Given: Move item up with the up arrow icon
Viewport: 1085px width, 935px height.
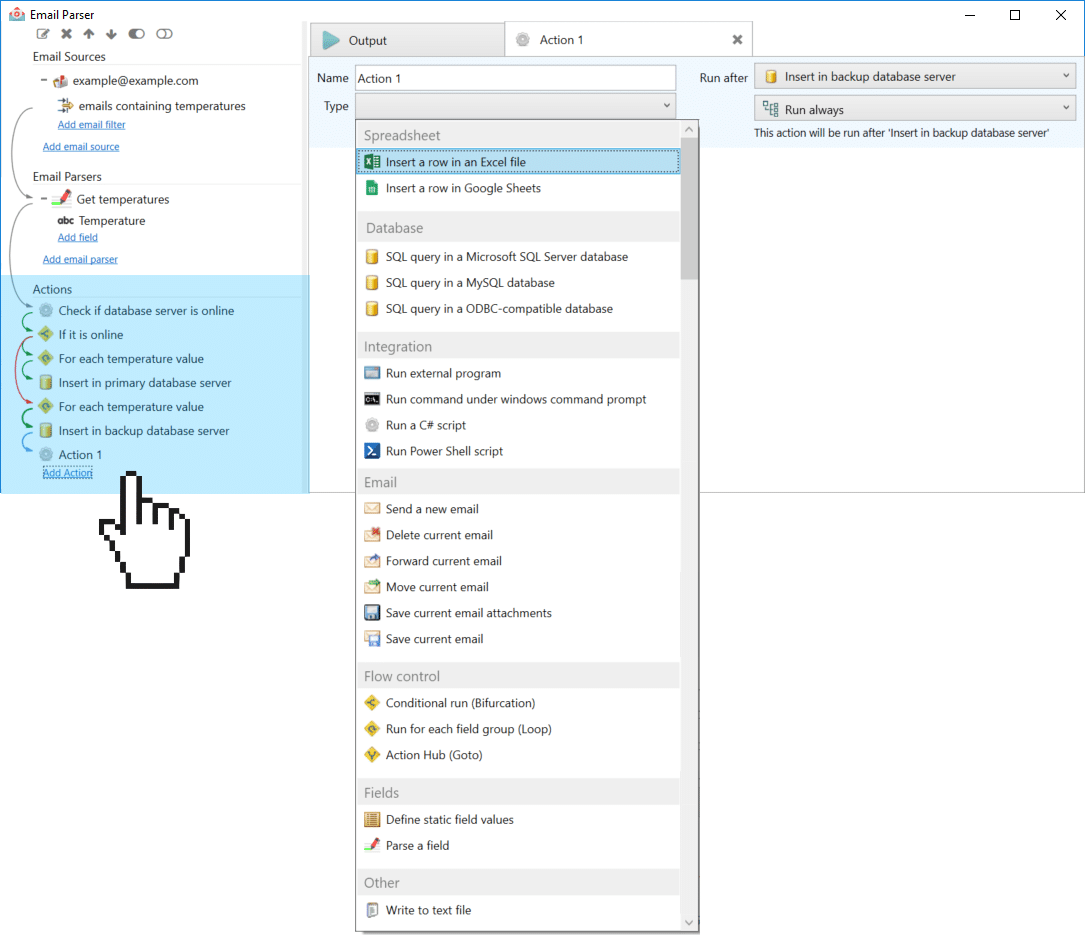Looking at the screenshot, I should (89, 34).
